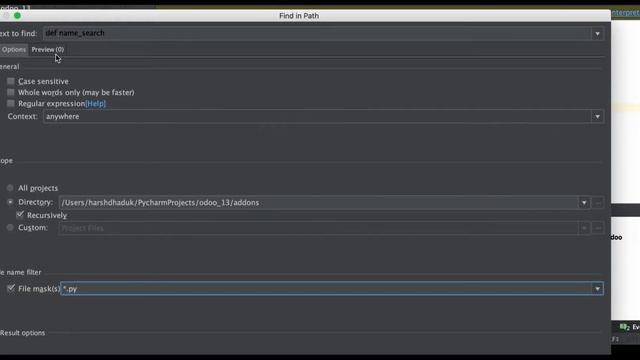The image size is (640, 360).
Task: Click the Text to find input field
Action: point(317,33)
